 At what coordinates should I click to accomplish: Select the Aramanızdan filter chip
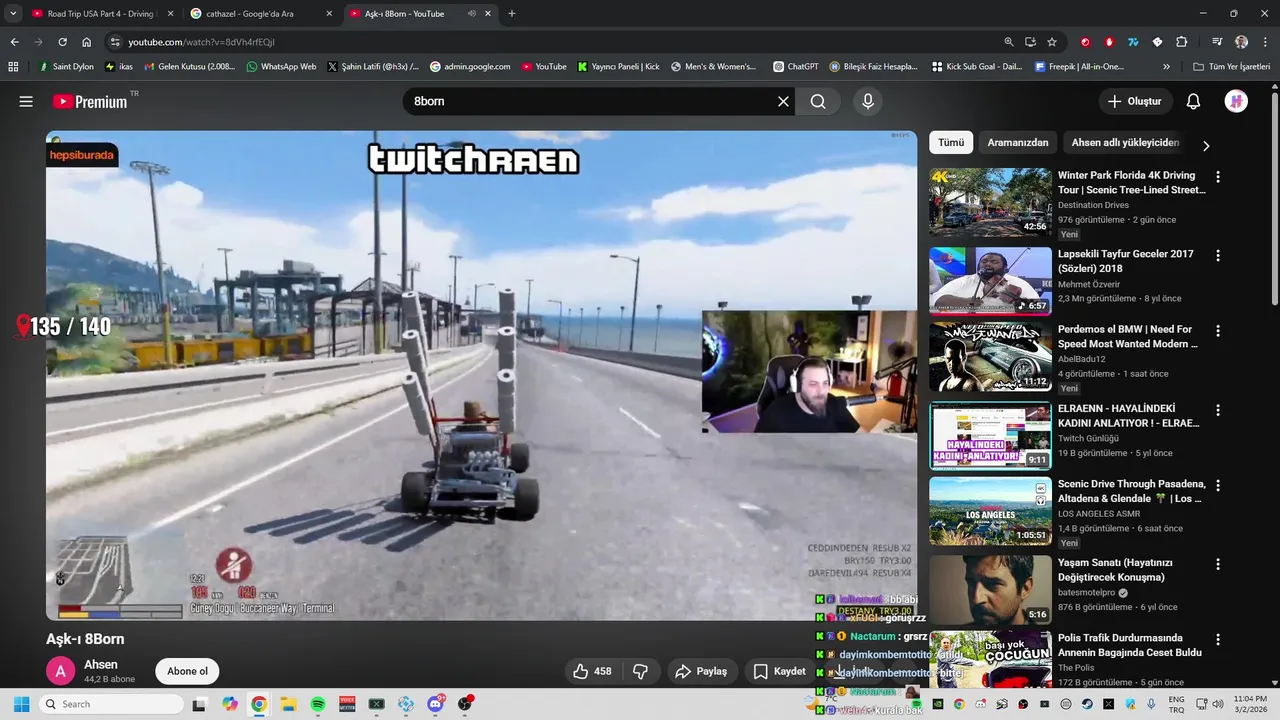point(1018,142)
